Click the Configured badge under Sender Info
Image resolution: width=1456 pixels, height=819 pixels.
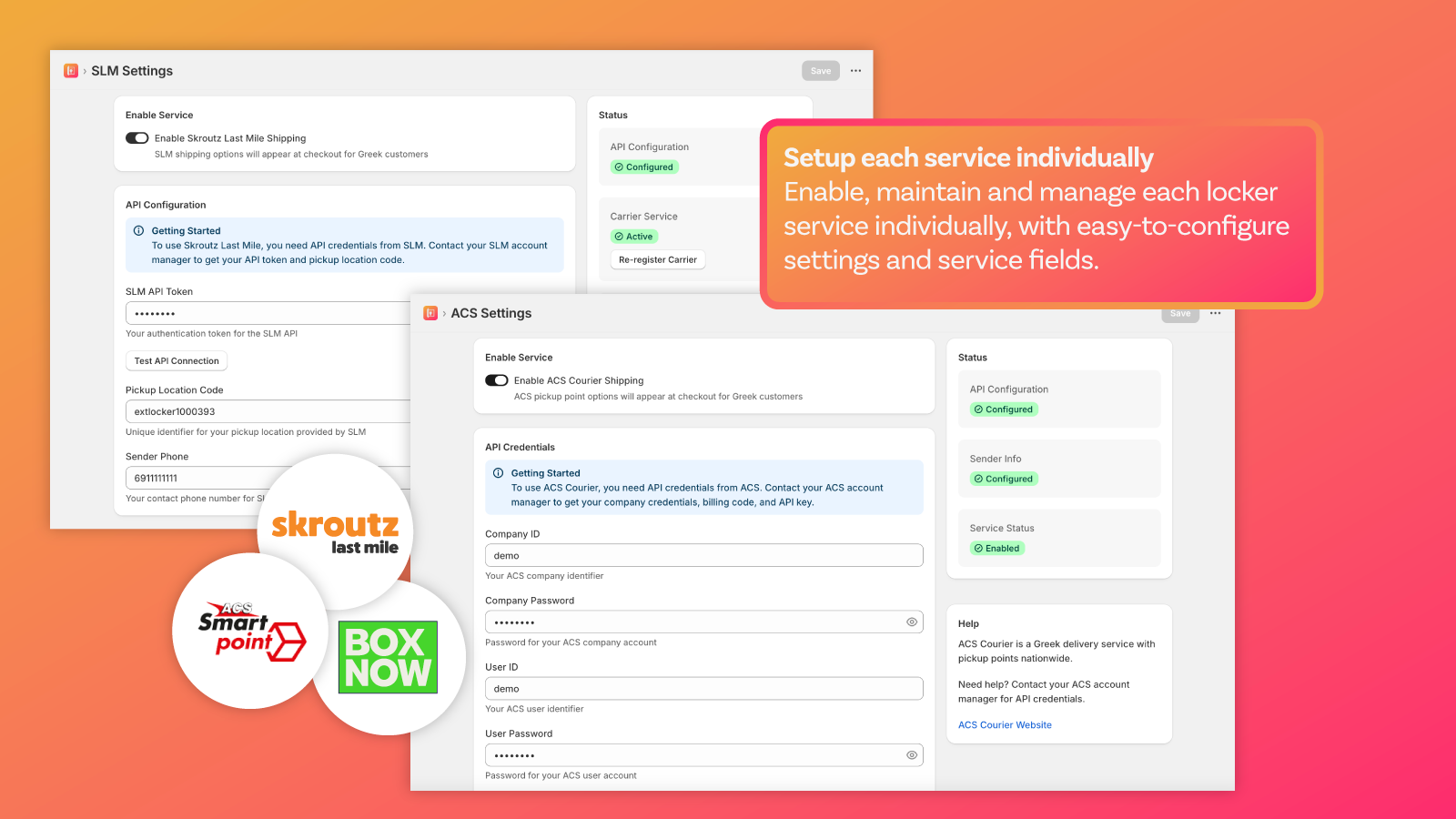1004,479
